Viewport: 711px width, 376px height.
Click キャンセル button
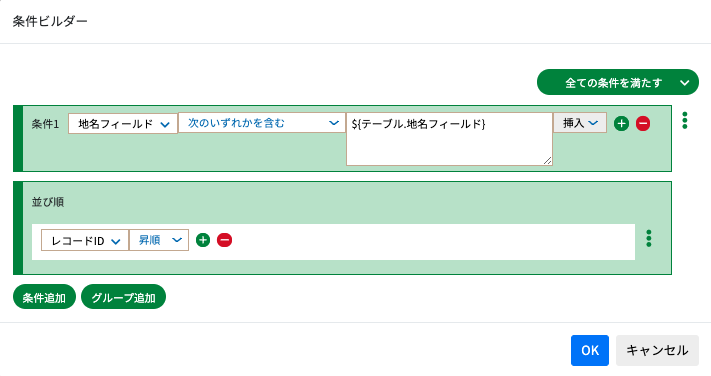[657, 350]
